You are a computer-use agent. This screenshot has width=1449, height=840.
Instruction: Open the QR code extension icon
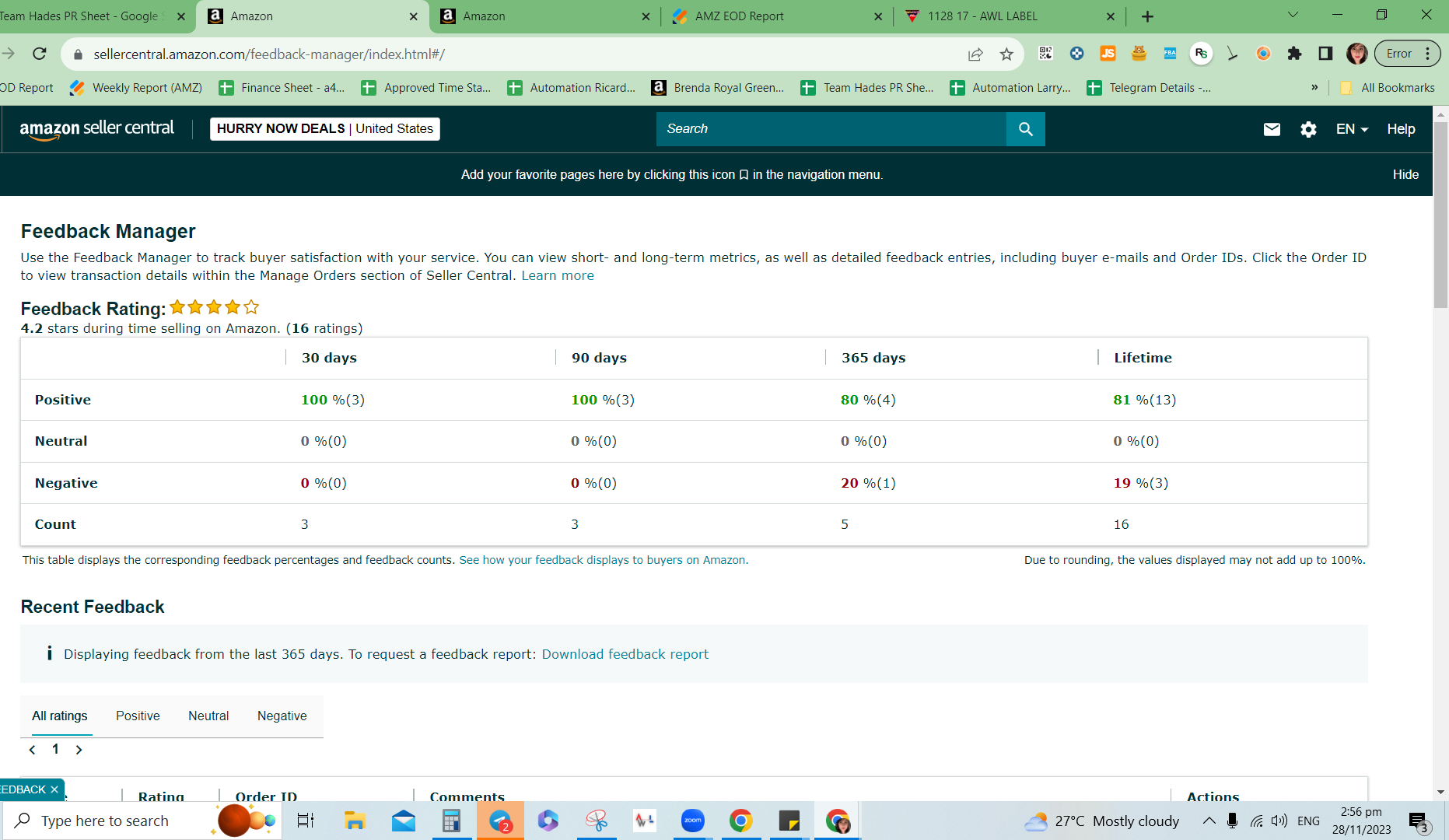pyautogui.click(x=1045, y=54)
